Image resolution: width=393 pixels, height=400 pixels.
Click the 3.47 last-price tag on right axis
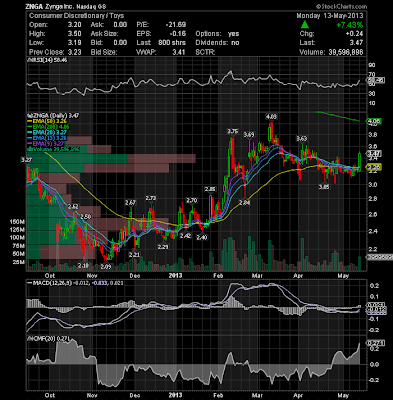374,153
